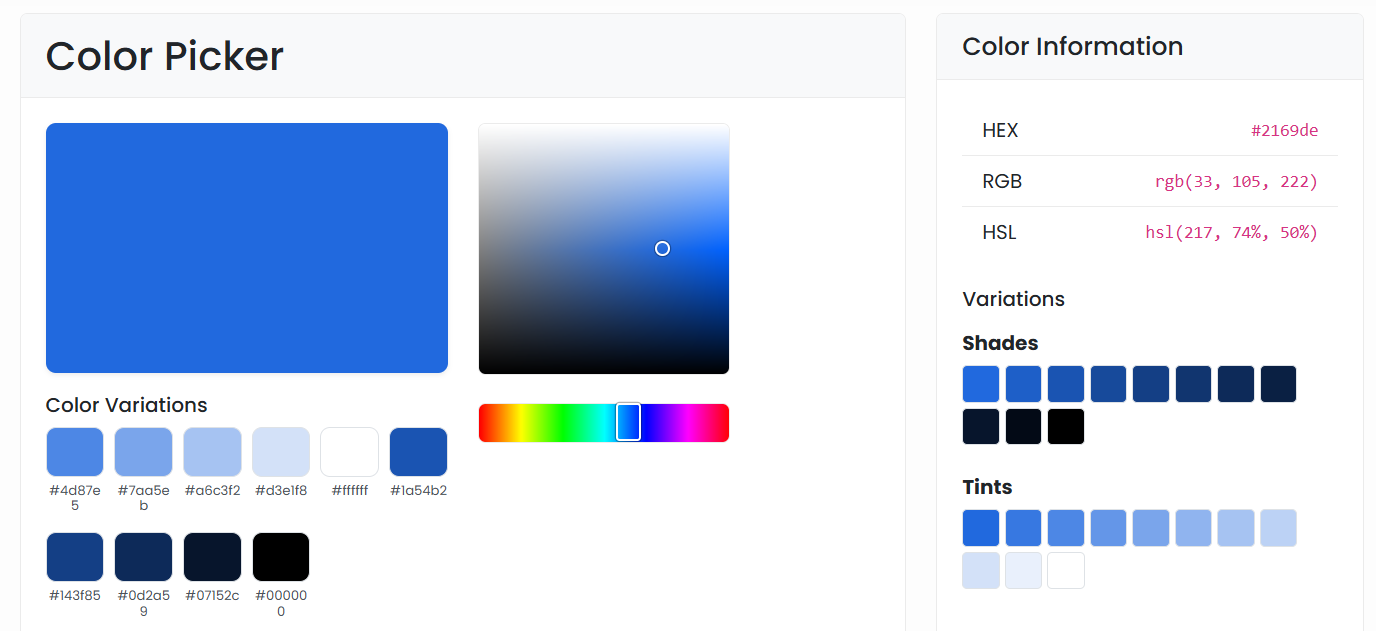Screen dimensions: 1376x631
Task: Choose the #143f85 dark blue swatch
Action: pos(75,557)
